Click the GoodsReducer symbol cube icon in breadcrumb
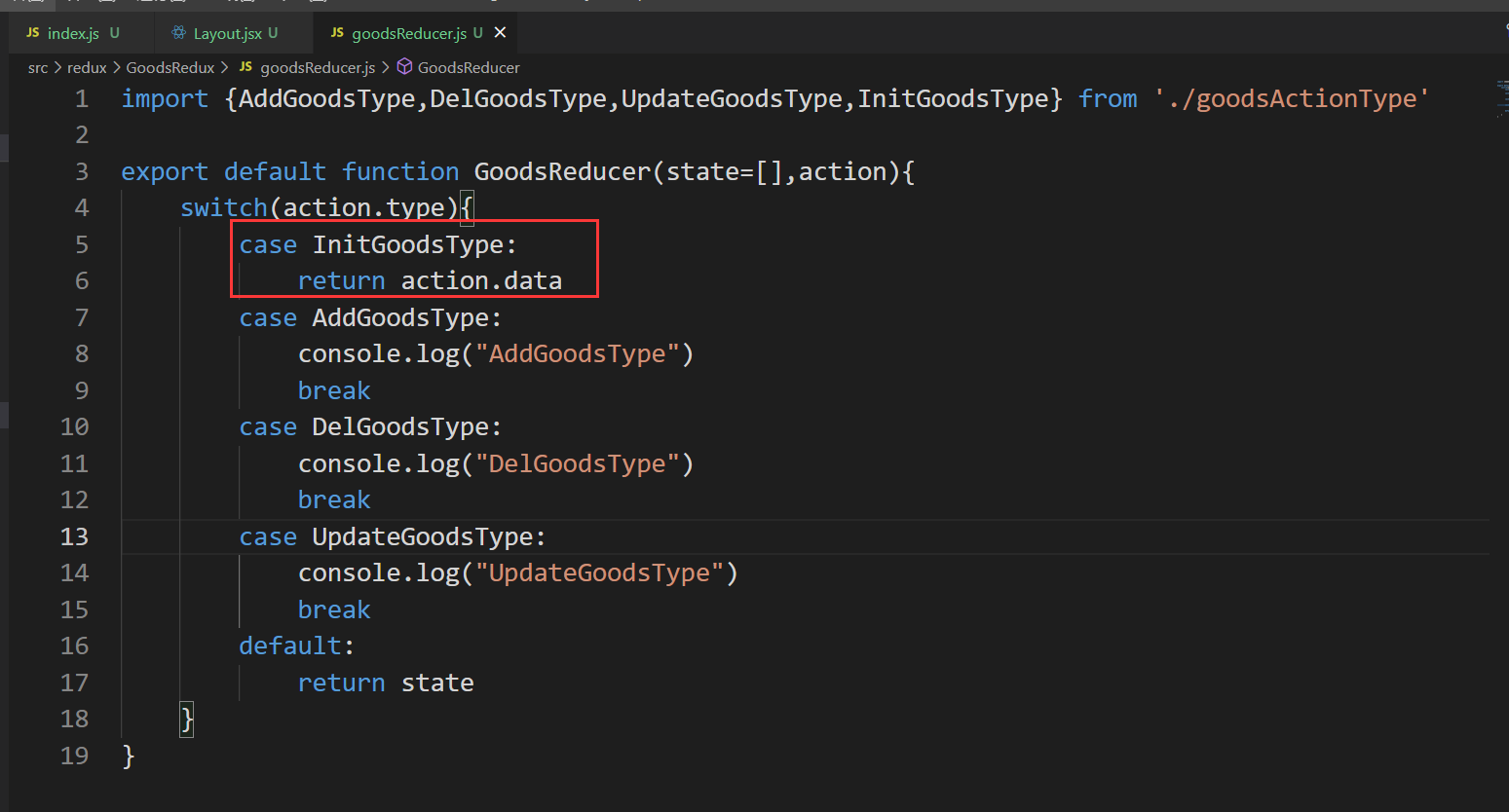The image size is (1509, 812). [x=403, y=67]
